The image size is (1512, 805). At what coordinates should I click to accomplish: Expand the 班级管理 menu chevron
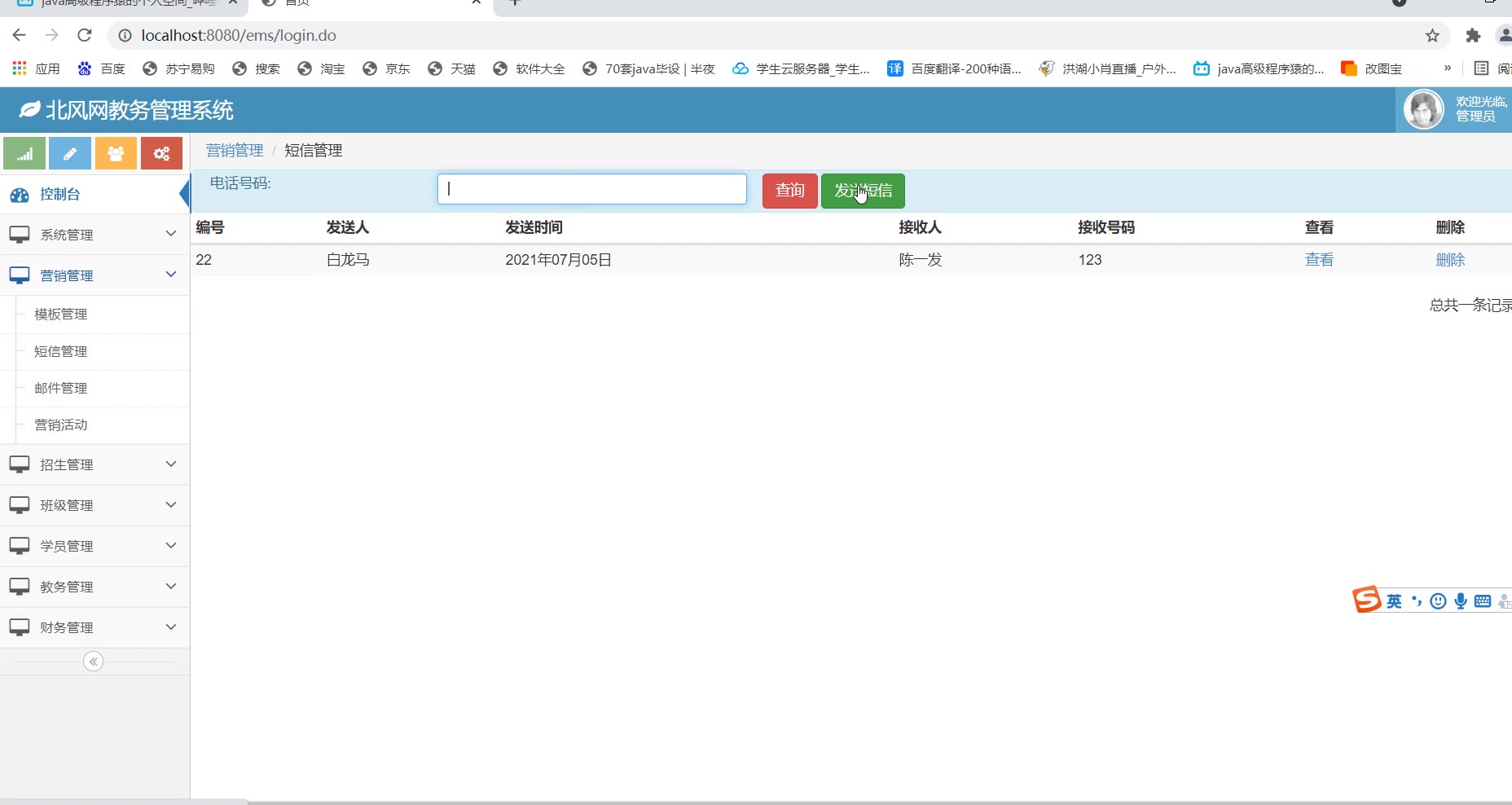point(171,504)
